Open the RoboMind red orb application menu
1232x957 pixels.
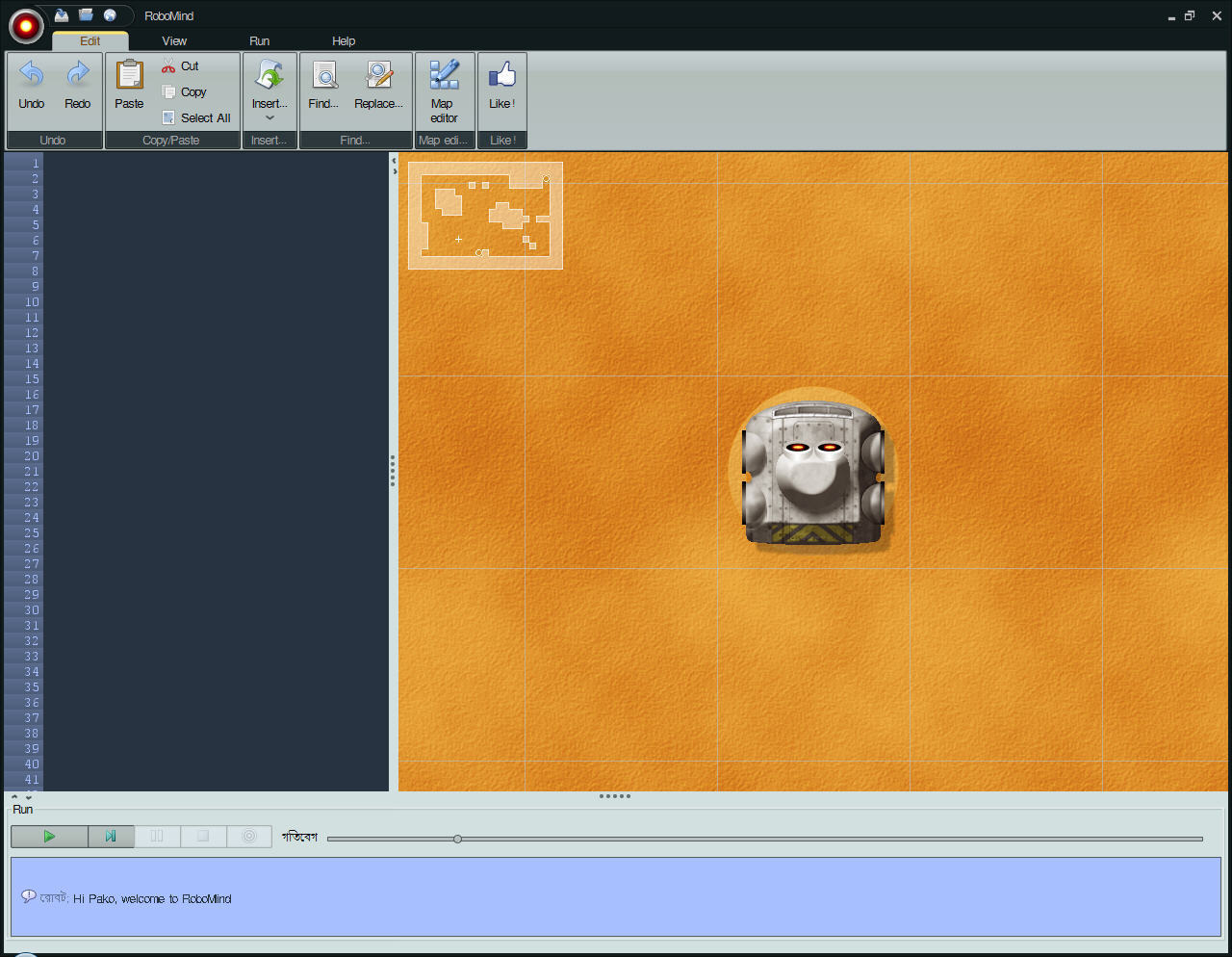coord(26,26)
